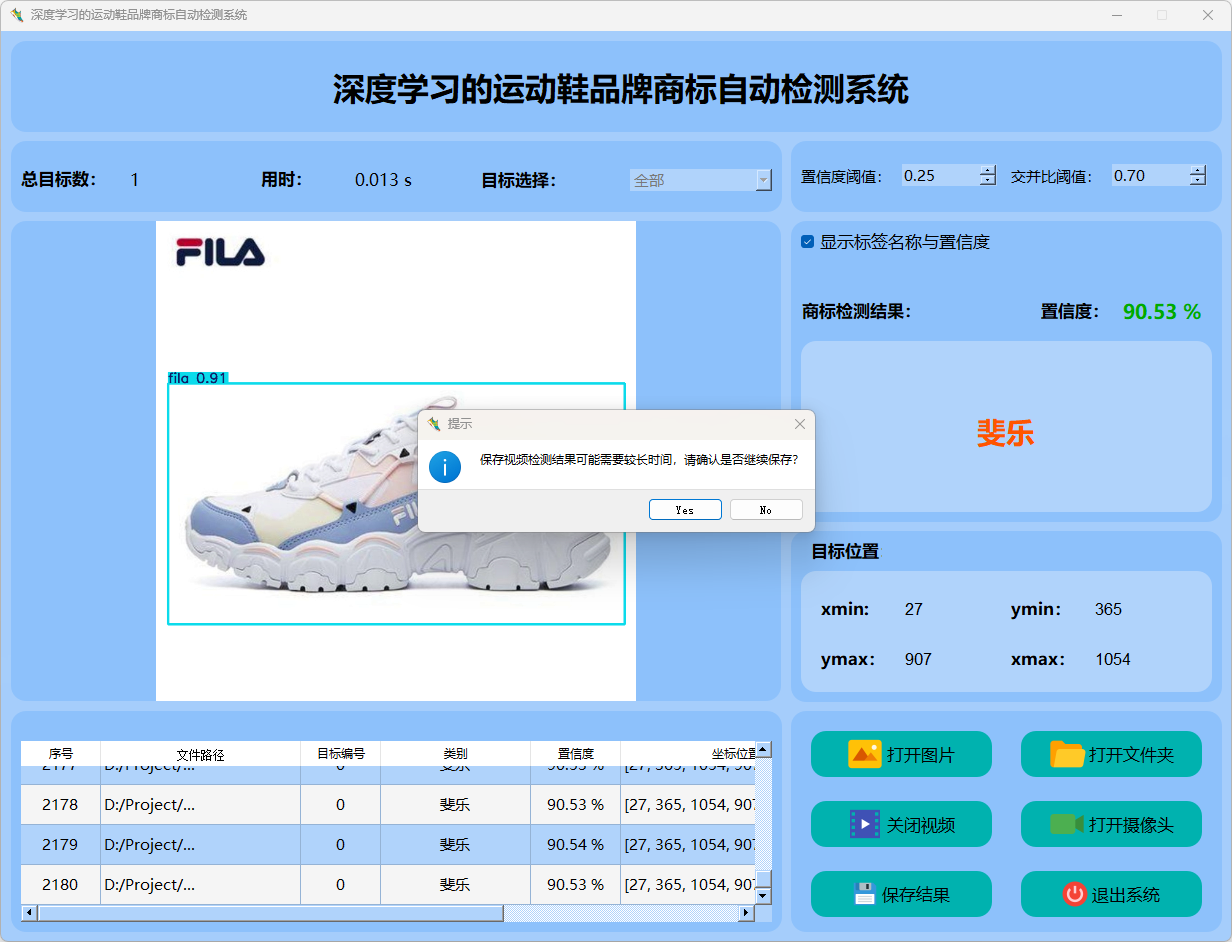1232x942 pixels.
Task: Click the red power icon on 退出系统
Action: (1074, 894)
